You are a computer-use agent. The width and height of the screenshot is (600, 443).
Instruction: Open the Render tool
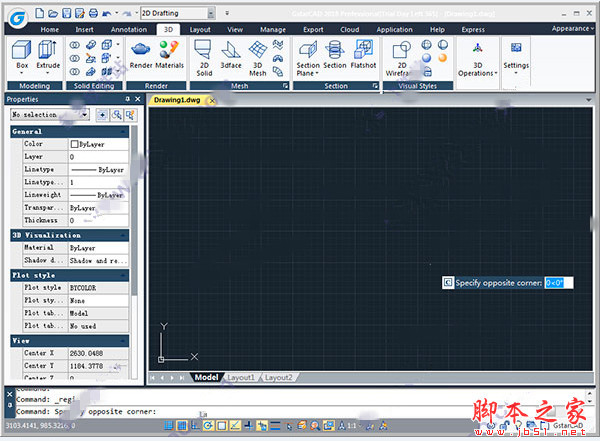tap(141, 54)
